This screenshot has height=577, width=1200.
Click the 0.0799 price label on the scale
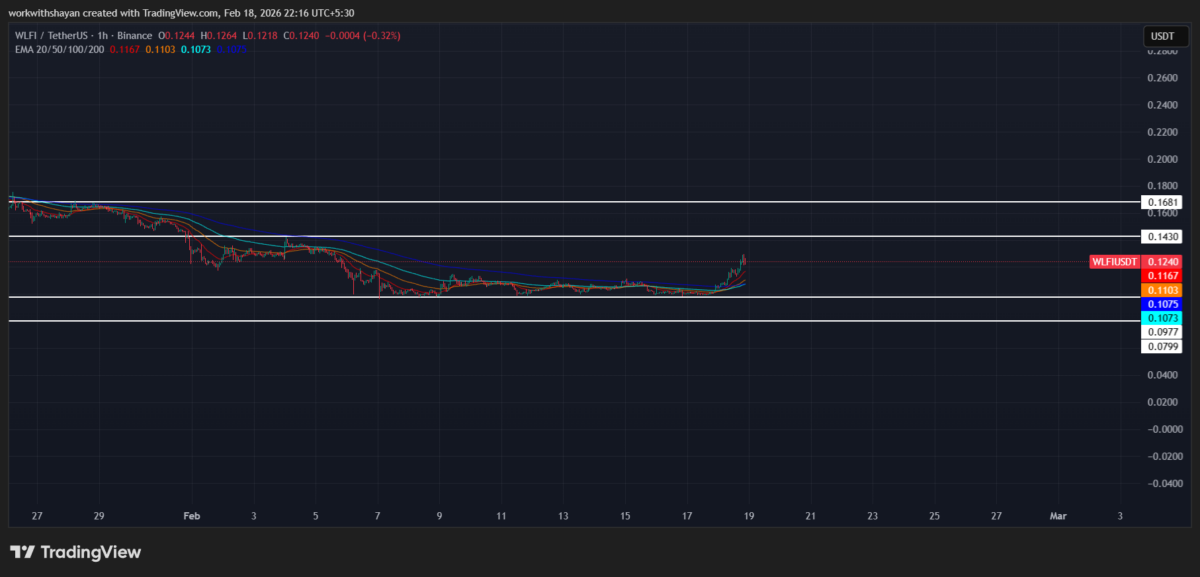(x=1162, y=345)
